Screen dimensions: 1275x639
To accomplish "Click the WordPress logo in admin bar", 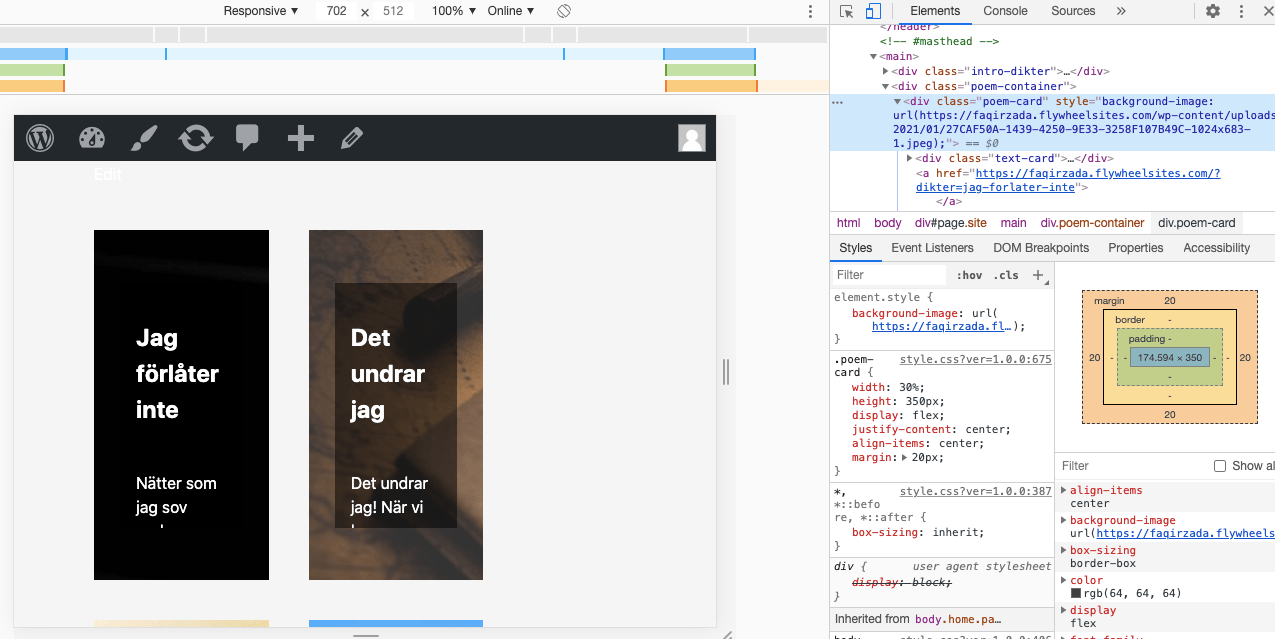I will [x=40, y=138].
